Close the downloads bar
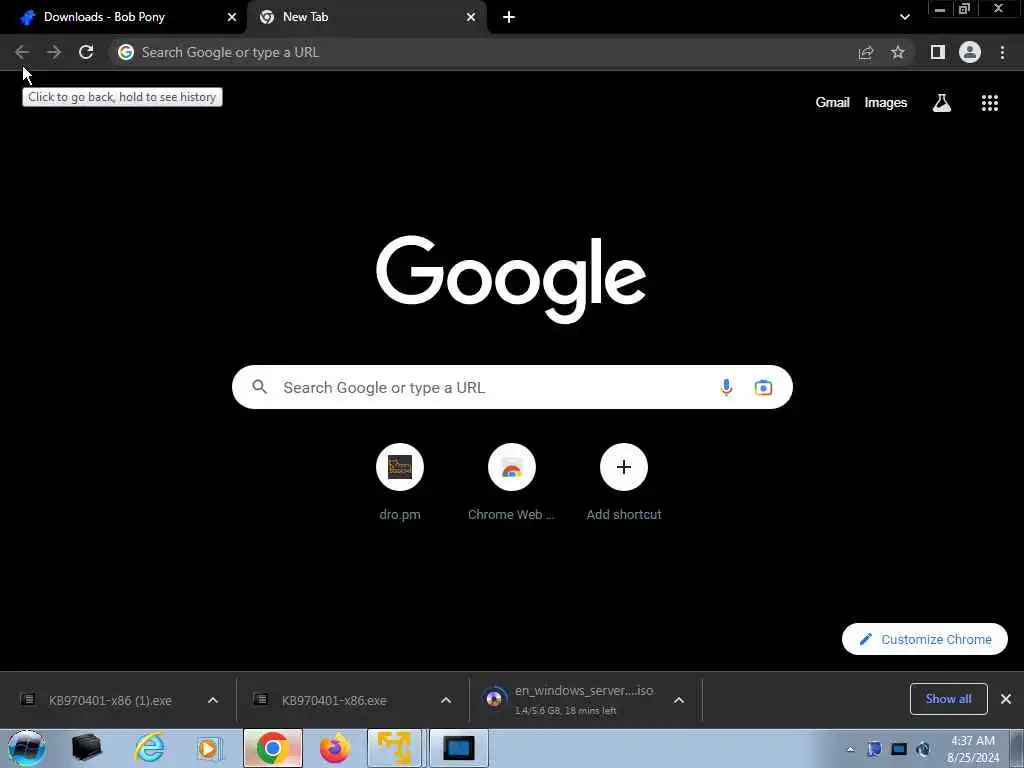This screenshot has width=1024, height=768. click(x=1006, y=699)
